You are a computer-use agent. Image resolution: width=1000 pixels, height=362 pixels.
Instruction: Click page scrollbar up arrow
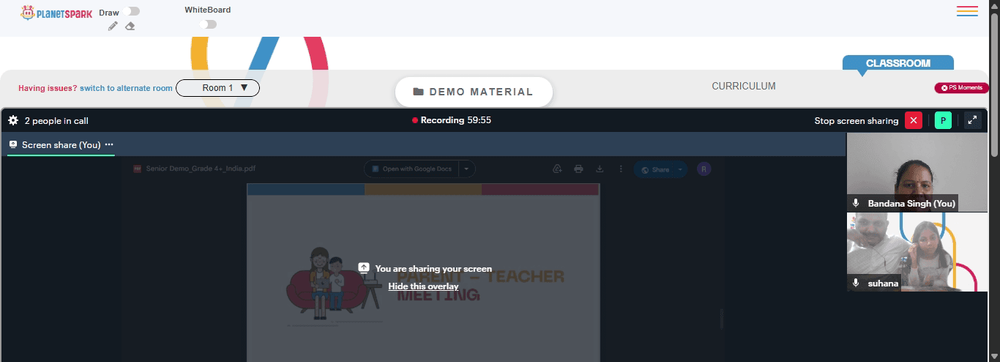tap(994, 6)
